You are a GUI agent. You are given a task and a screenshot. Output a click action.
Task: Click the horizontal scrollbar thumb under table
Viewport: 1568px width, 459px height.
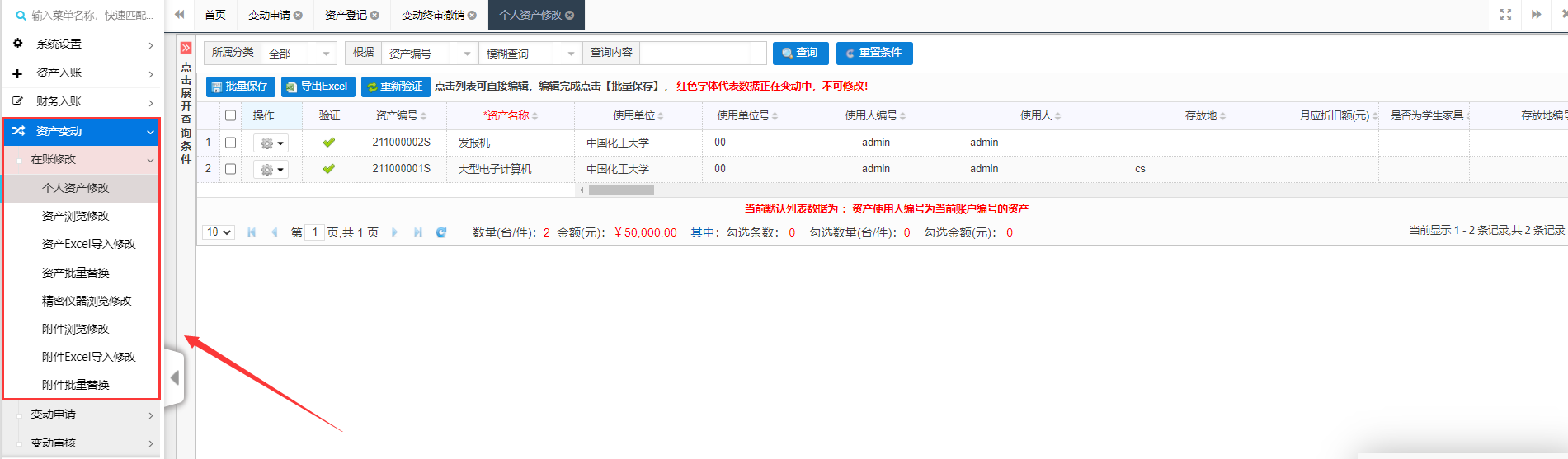[621, 190]
